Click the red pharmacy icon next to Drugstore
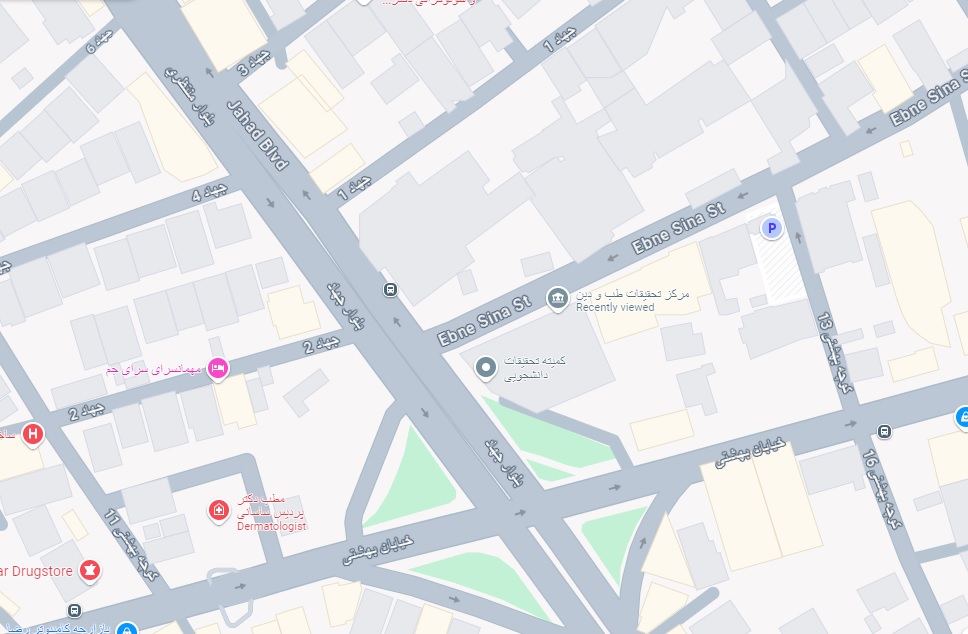968x634 pixels. pyautogui.click(x=90, y=570)
